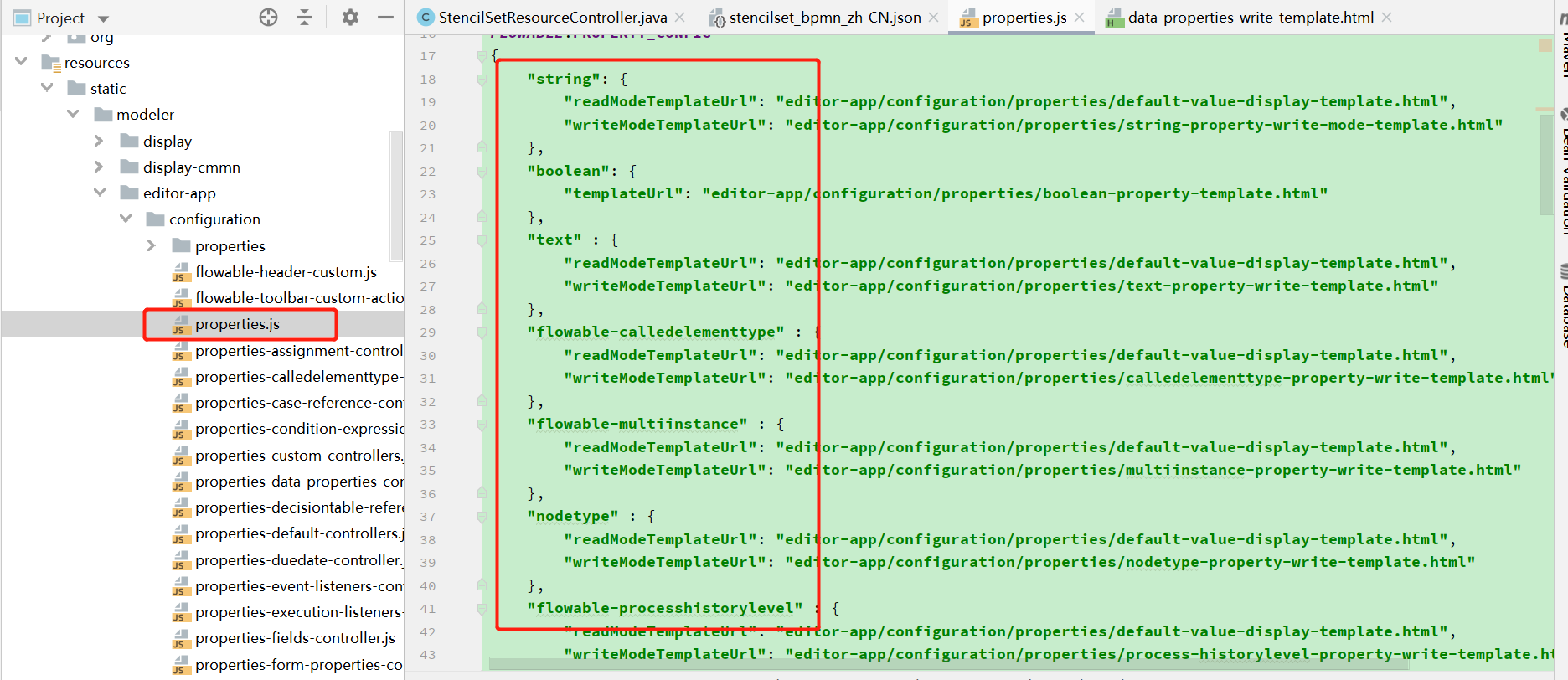Open properties-condition-expression file
Screen dimensions: 1568x680
point(299,428)
